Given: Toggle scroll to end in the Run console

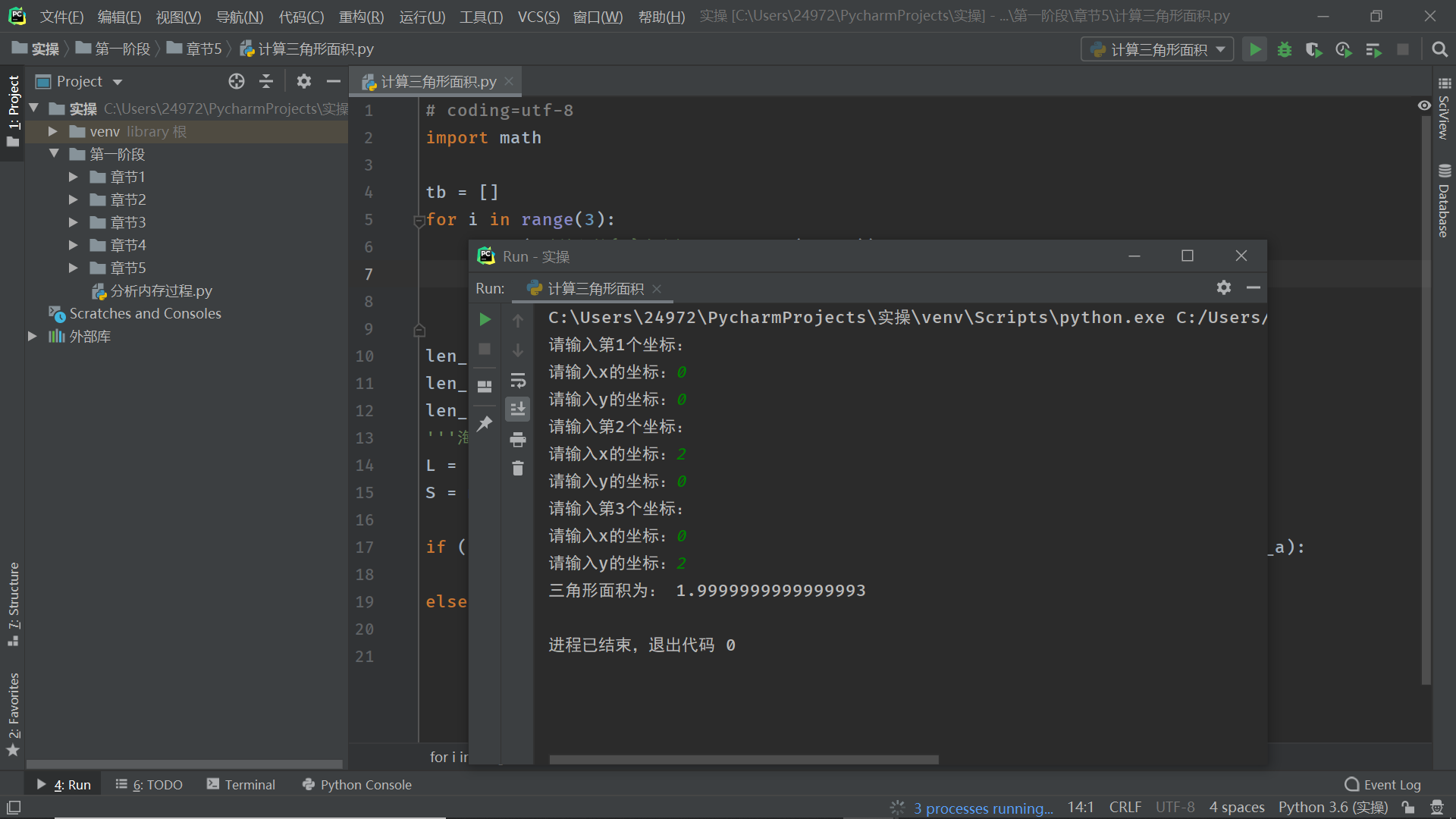Looking at the screenshot, I should coord(518,409).
